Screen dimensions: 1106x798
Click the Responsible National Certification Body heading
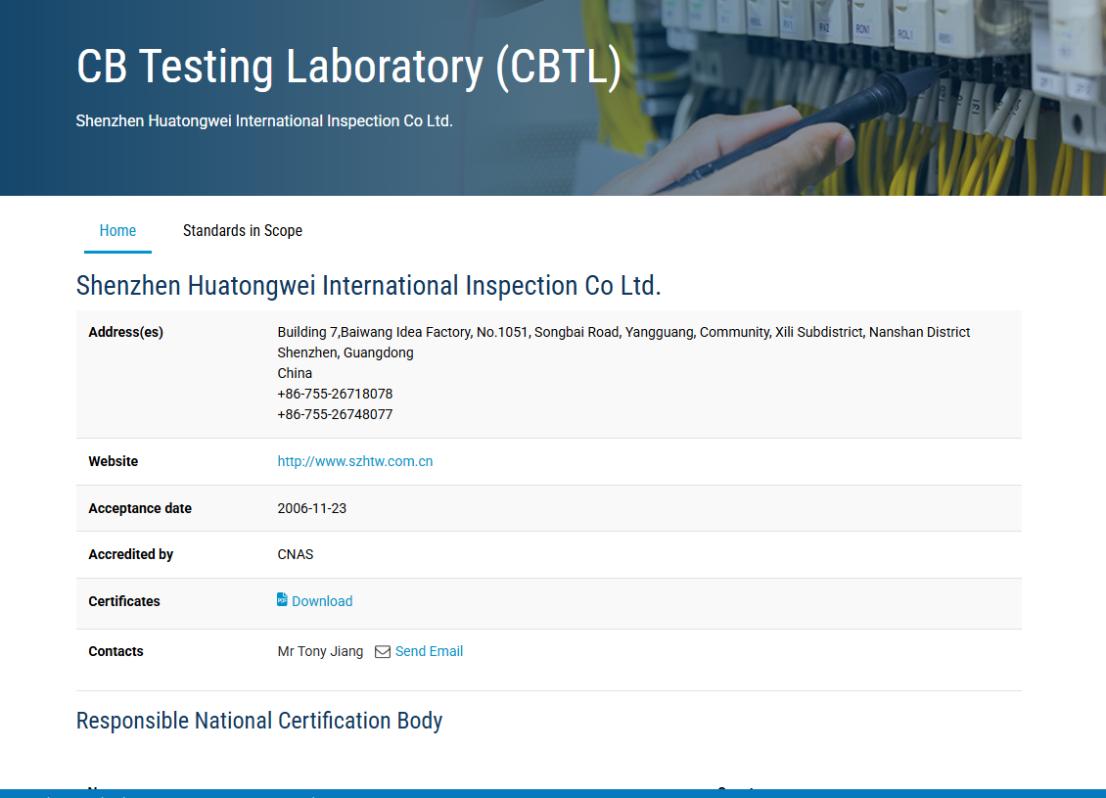click(260, 720)
